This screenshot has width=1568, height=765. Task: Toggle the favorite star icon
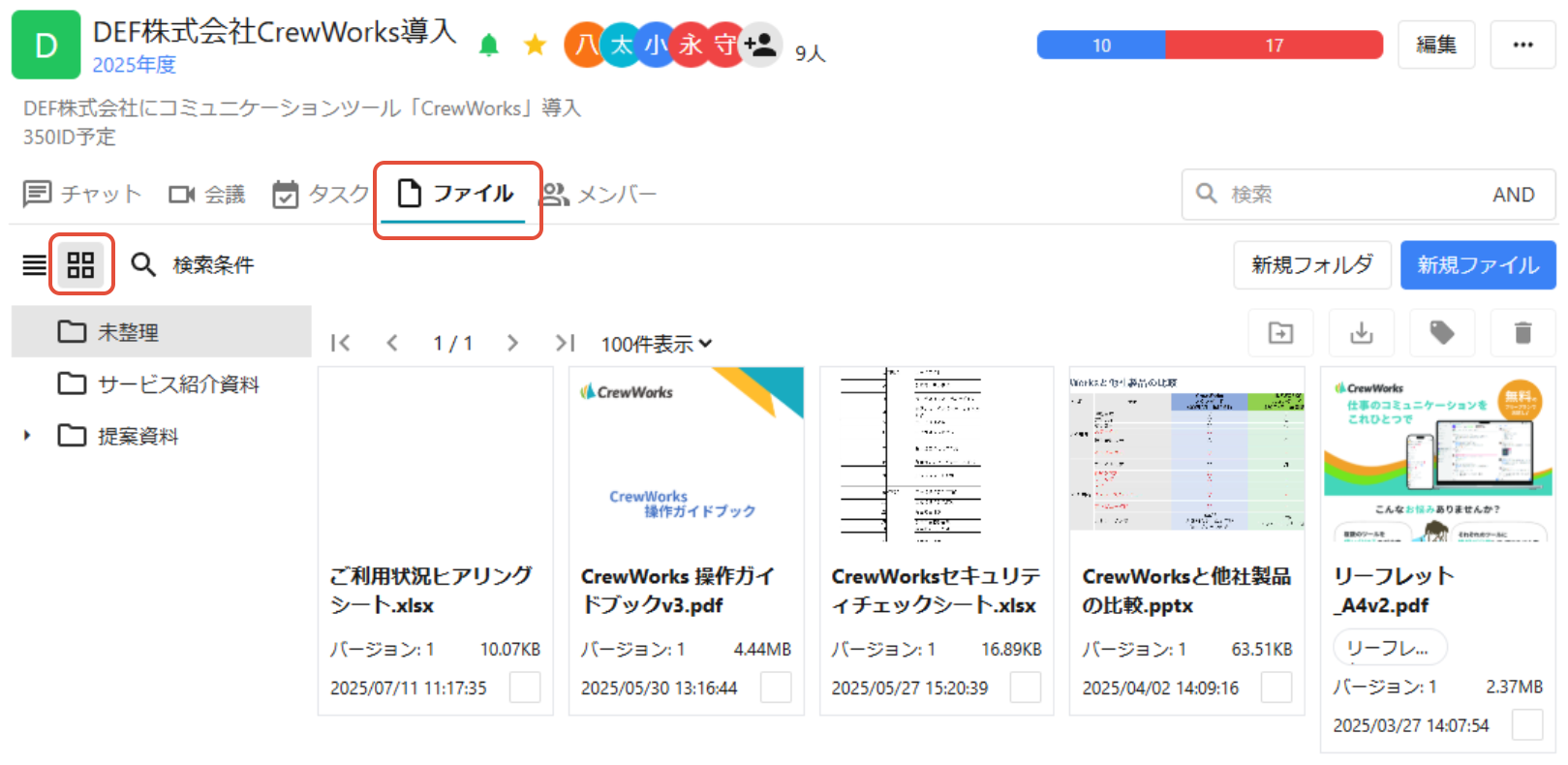535,45
